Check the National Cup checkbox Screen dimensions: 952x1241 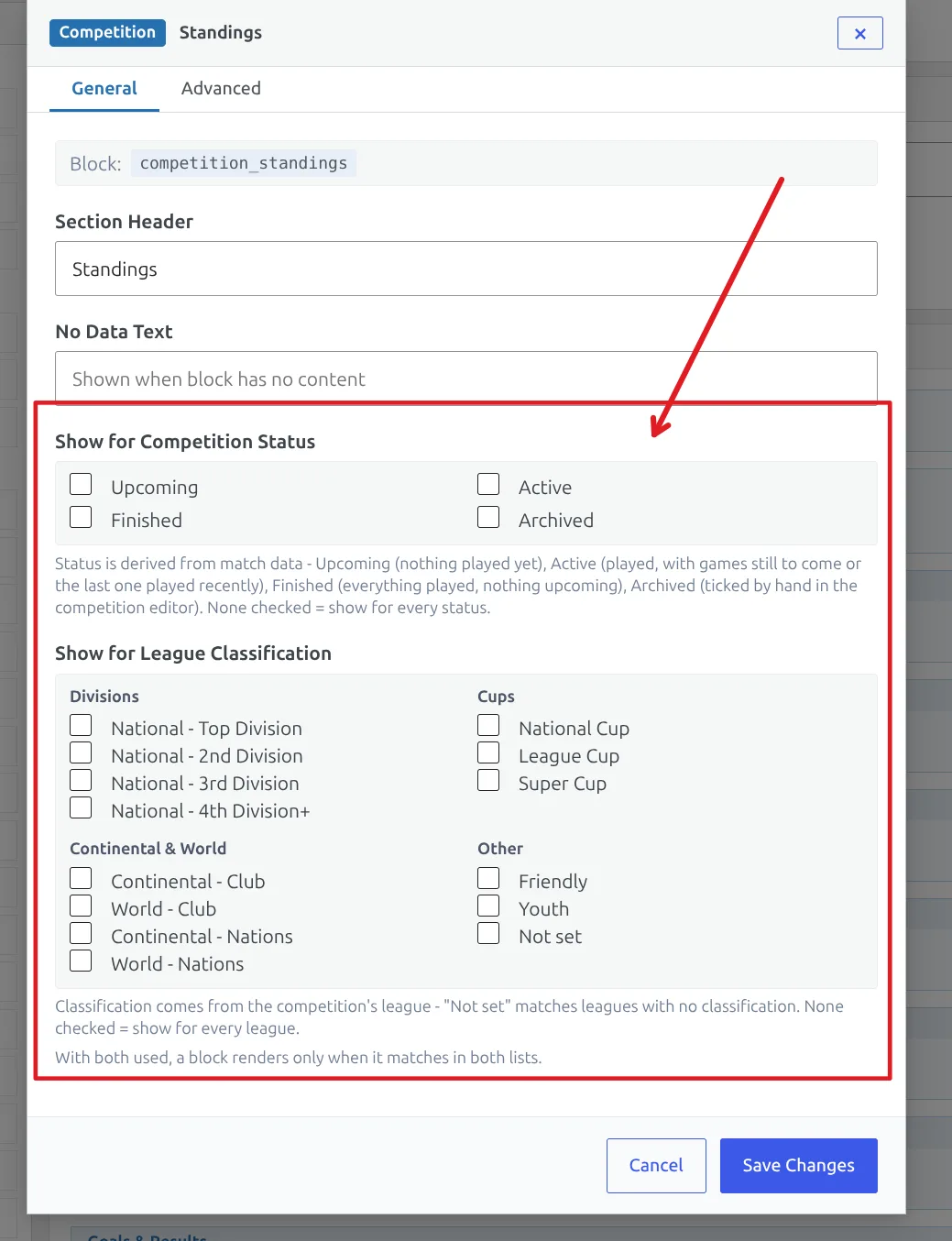tap(488, 725)
